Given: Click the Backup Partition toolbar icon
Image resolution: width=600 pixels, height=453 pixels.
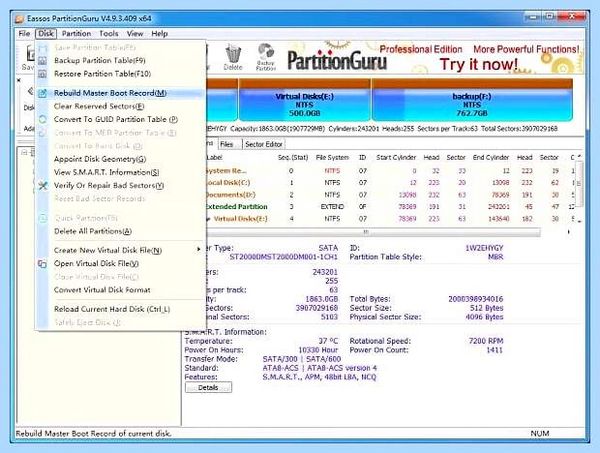Looking at the screenshot, I should point(266,57).
